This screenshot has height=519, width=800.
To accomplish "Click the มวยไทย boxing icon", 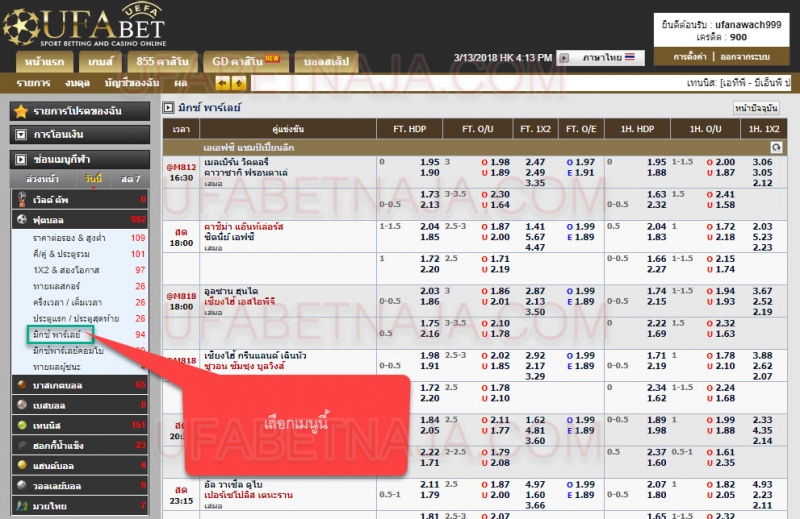I will [x=22, y=506].
